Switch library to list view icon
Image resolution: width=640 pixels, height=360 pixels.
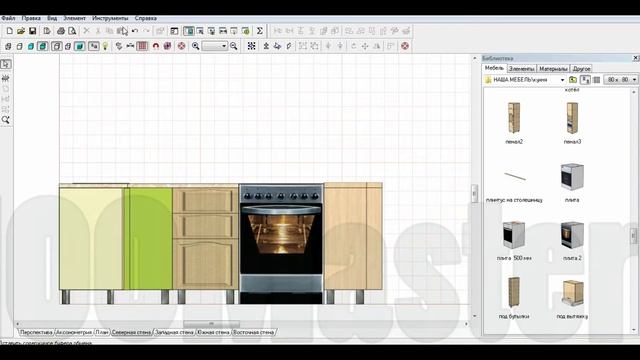coord(596,80)
